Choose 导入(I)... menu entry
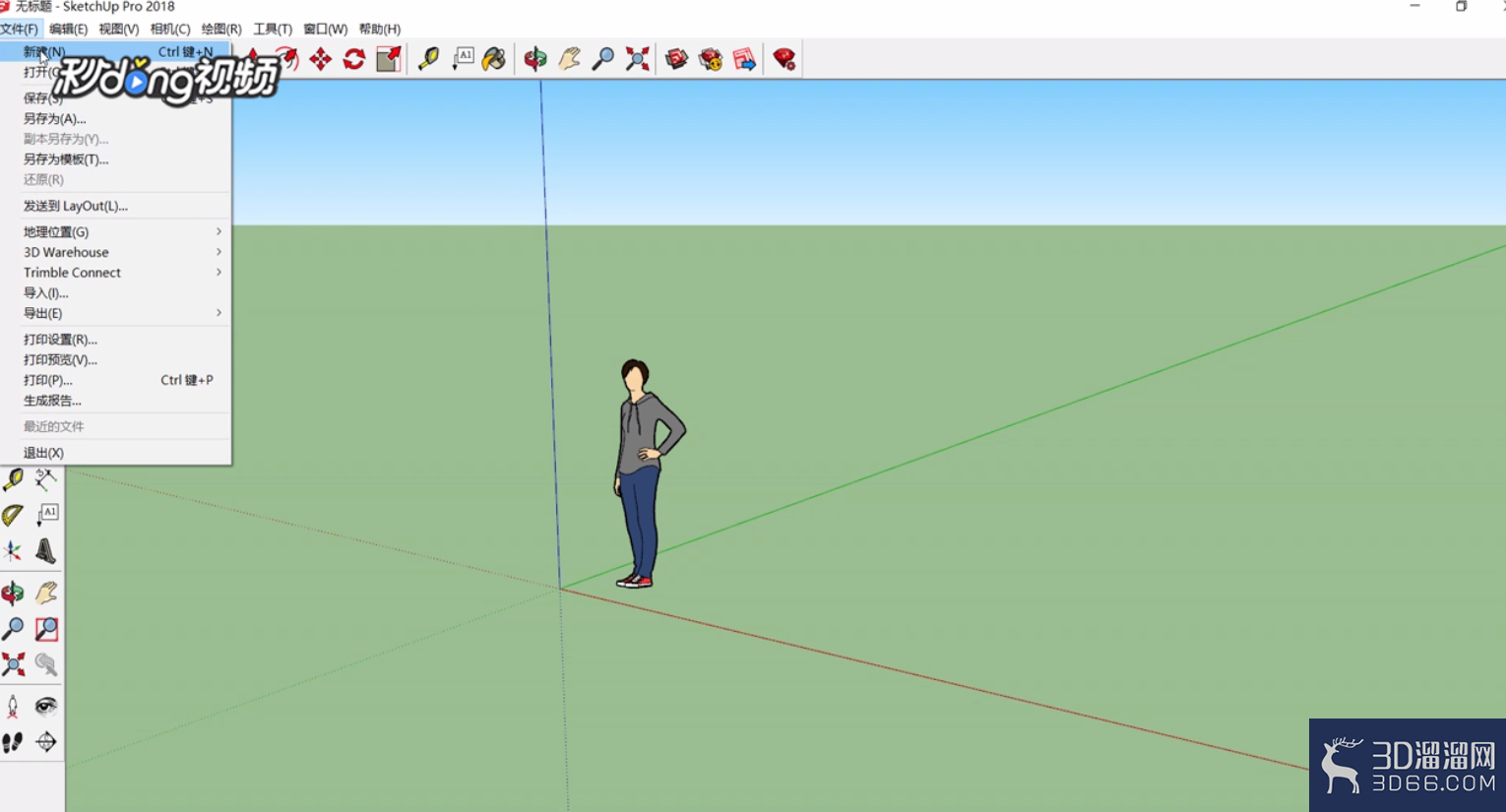The height and width of the screenshot is (812, 1506). (116, 293)
